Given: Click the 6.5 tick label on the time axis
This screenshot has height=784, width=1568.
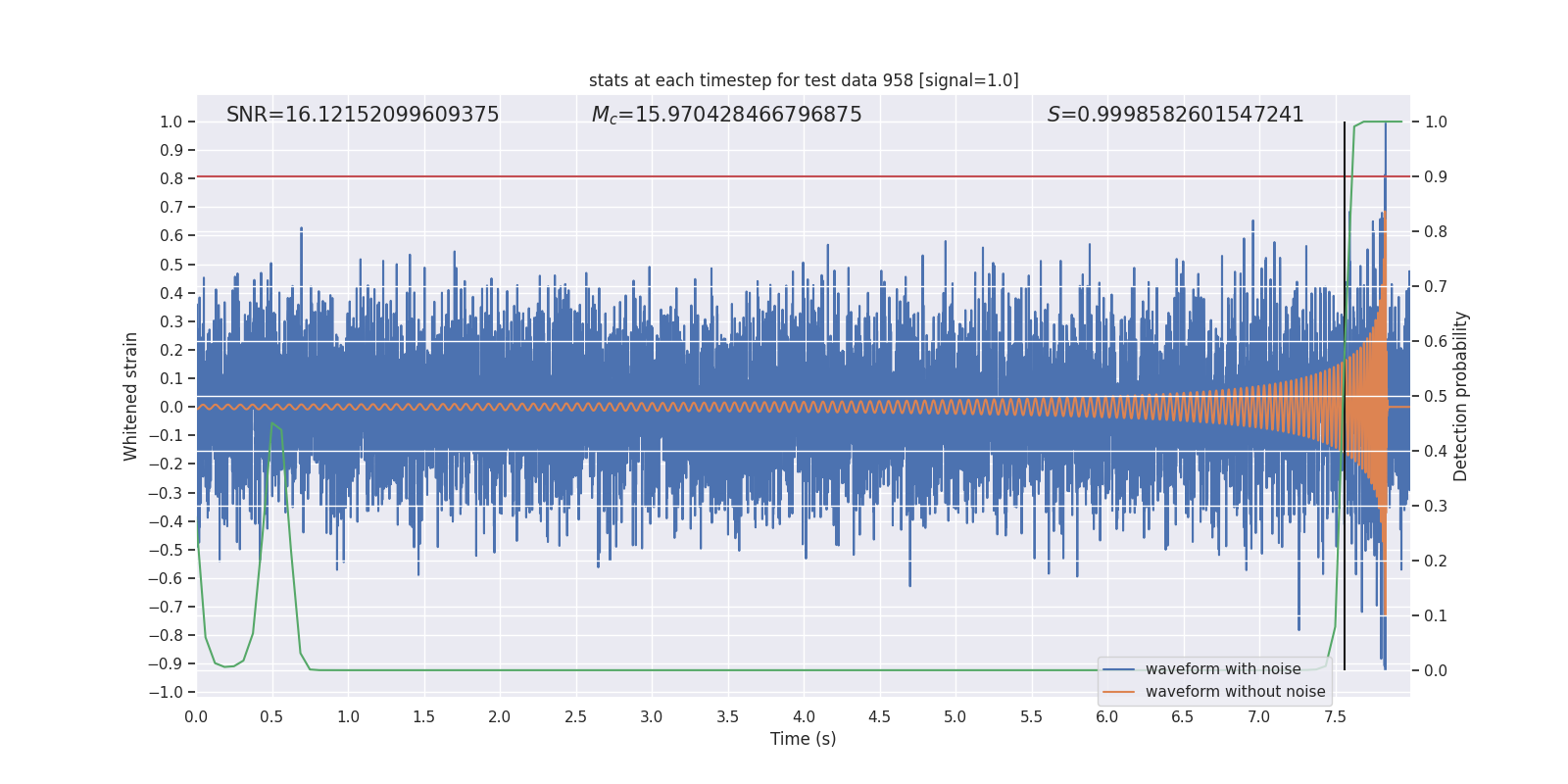Looking at the screenshot, I should tap(1183, 716).
